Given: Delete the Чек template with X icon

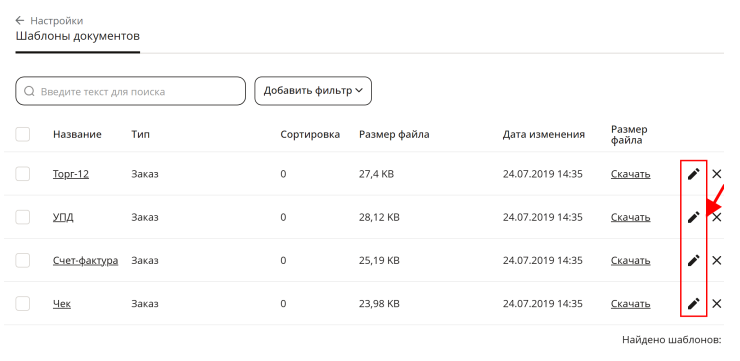Looking at the screenshot, I should (x=716, y=303).
